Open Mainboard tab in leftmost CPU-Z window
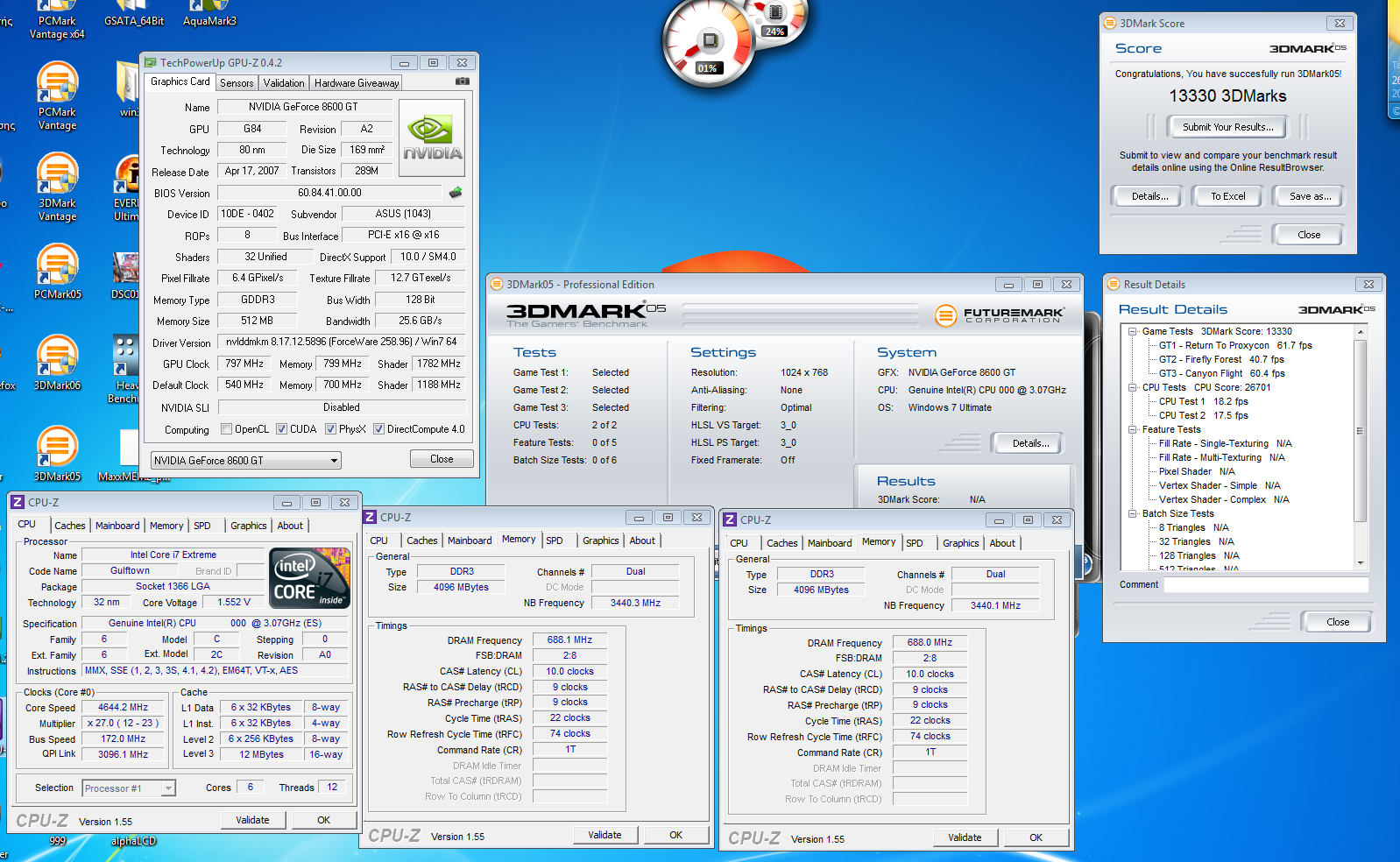The width and height of the screenshot is (1400, 862). 117,526
